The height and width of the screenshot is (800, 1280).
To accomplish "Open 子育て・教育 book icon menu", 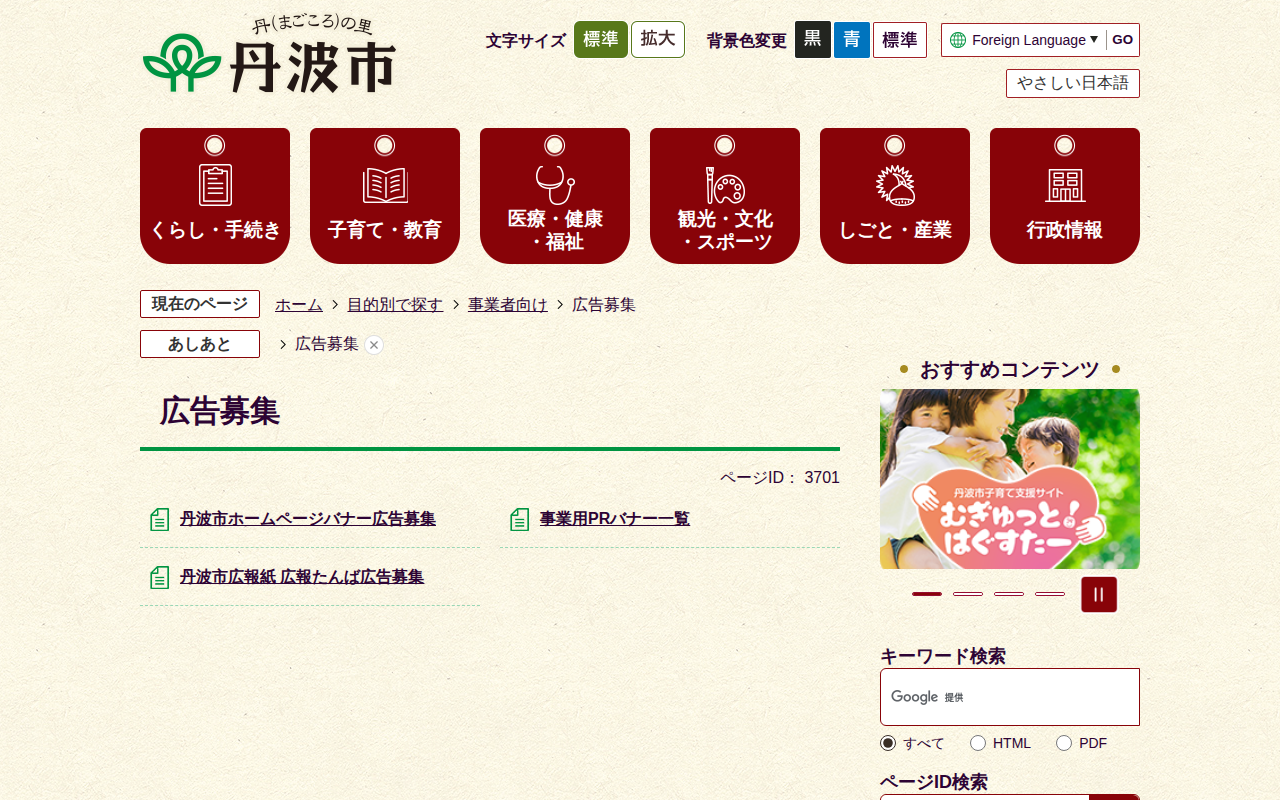I will 385,196.
